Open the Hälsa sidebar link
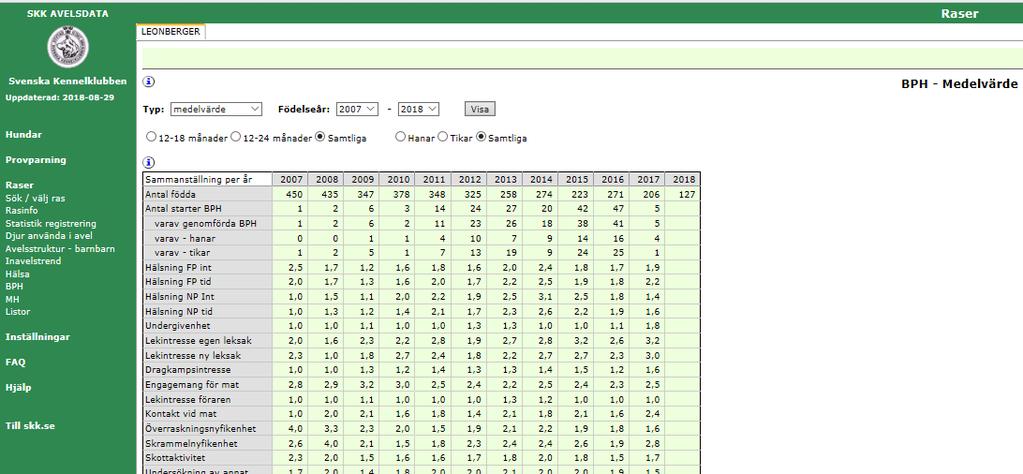This screenshot has height=474, width=1023. (x=18, y=274)
